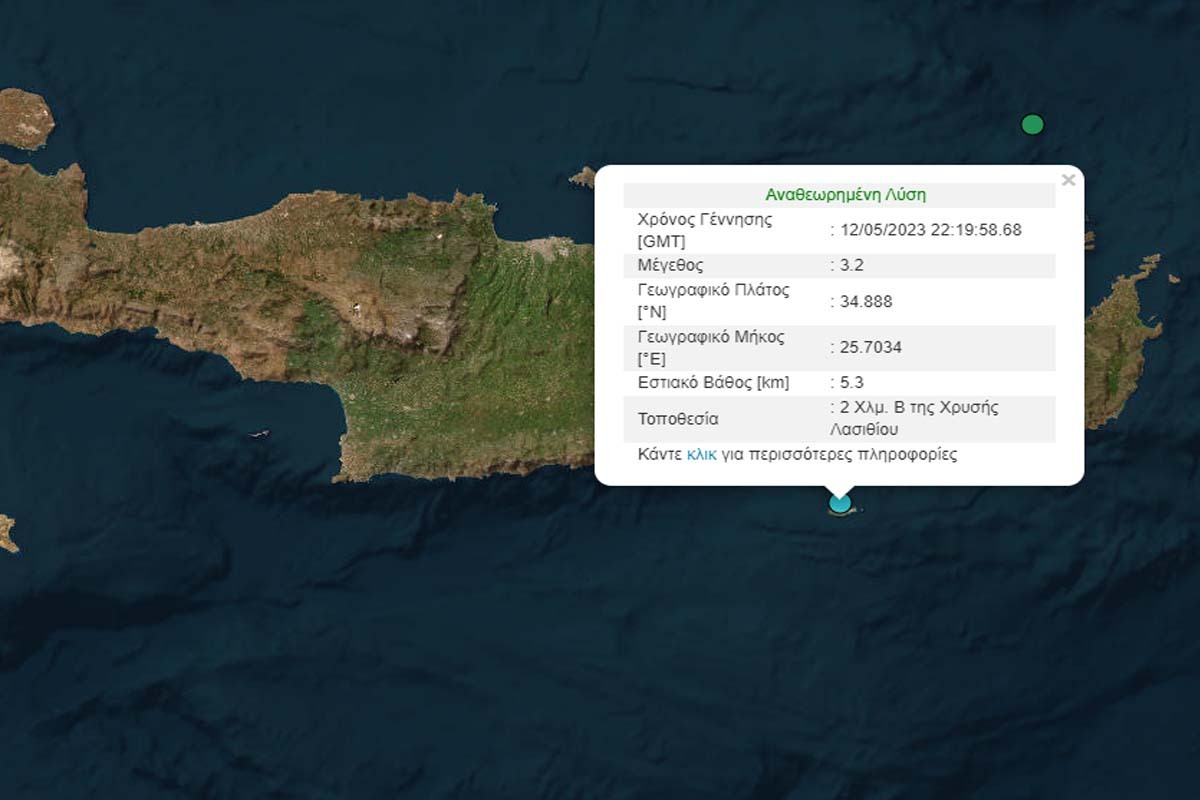Click the 'Γεωγραφικό Πλάτος [°N]' label
The image size is (1200, 800).
point(713,301)
